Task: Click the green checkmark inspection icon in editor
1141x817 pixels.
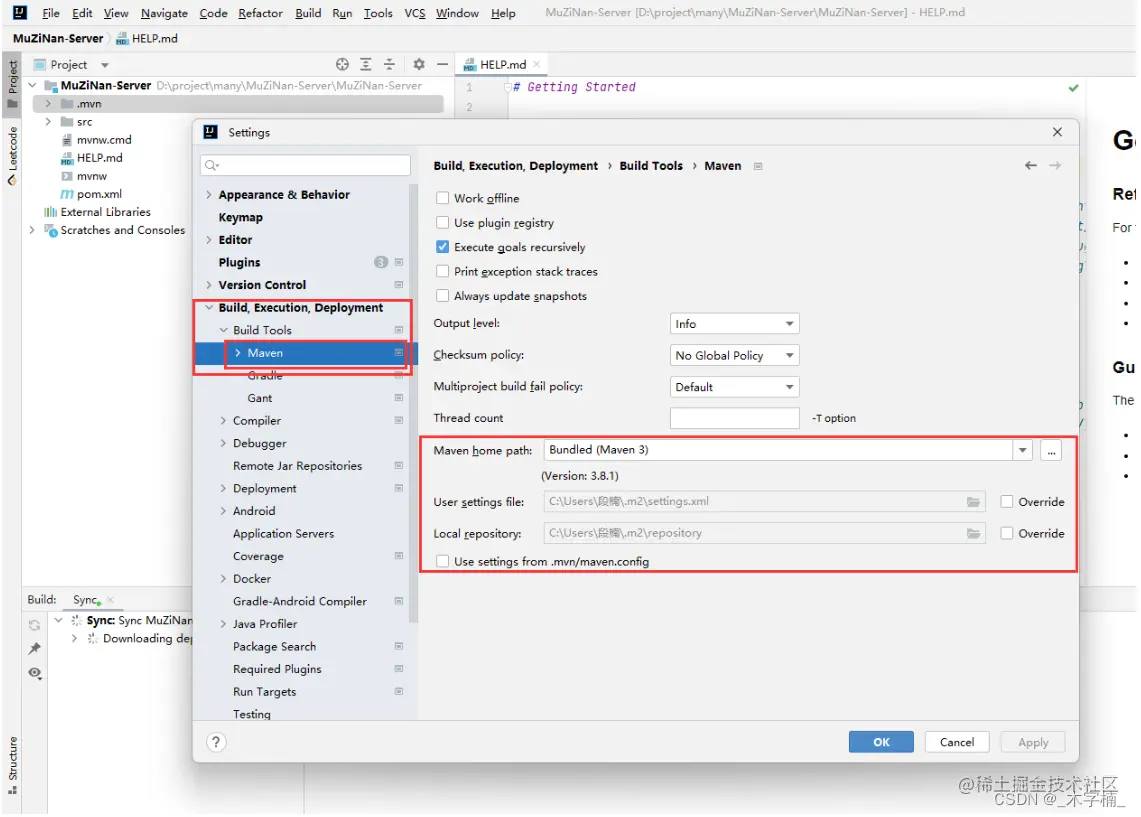Action: tap(1073, 88)
